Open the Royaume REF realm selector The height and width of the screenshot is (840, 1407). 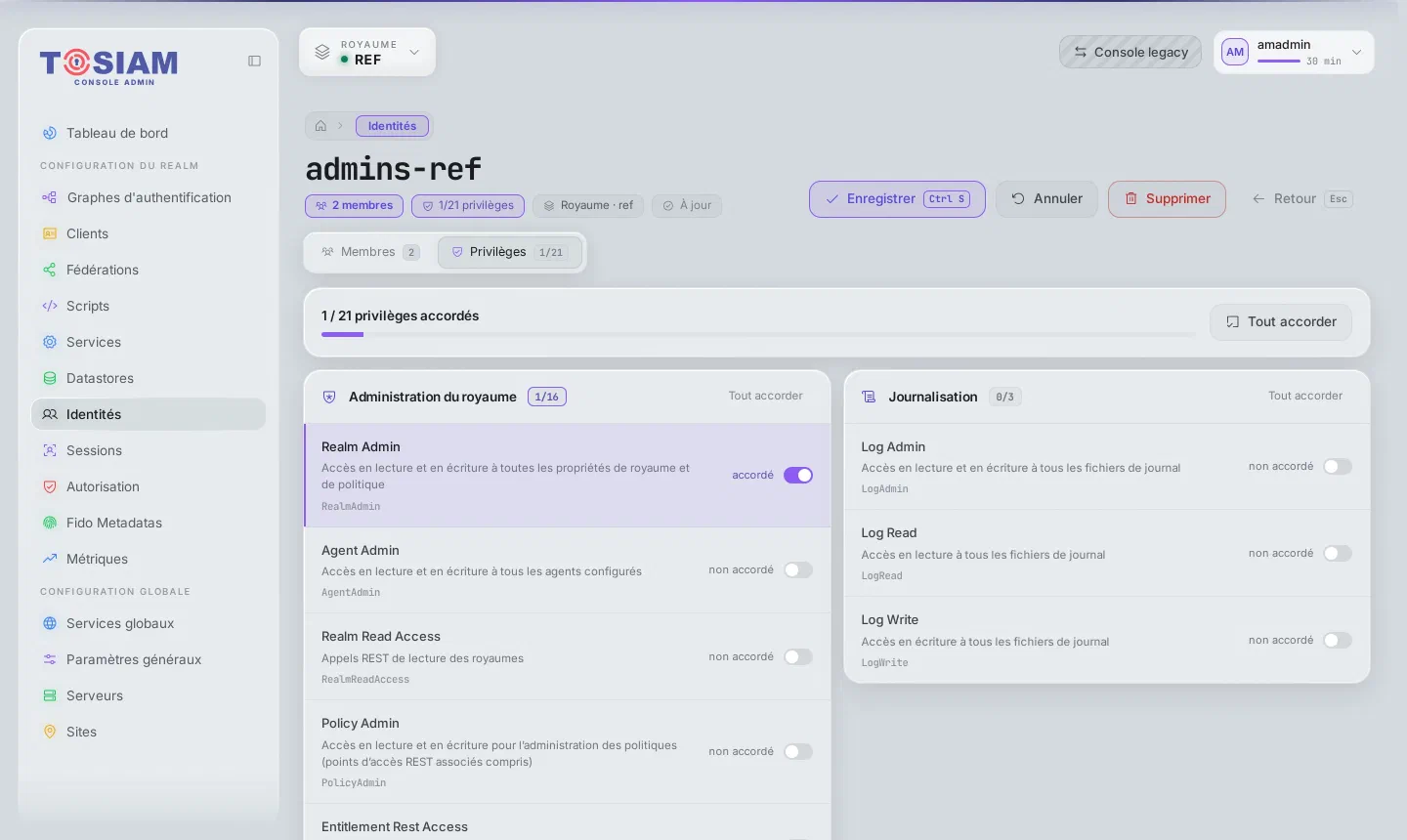[367, 52]
